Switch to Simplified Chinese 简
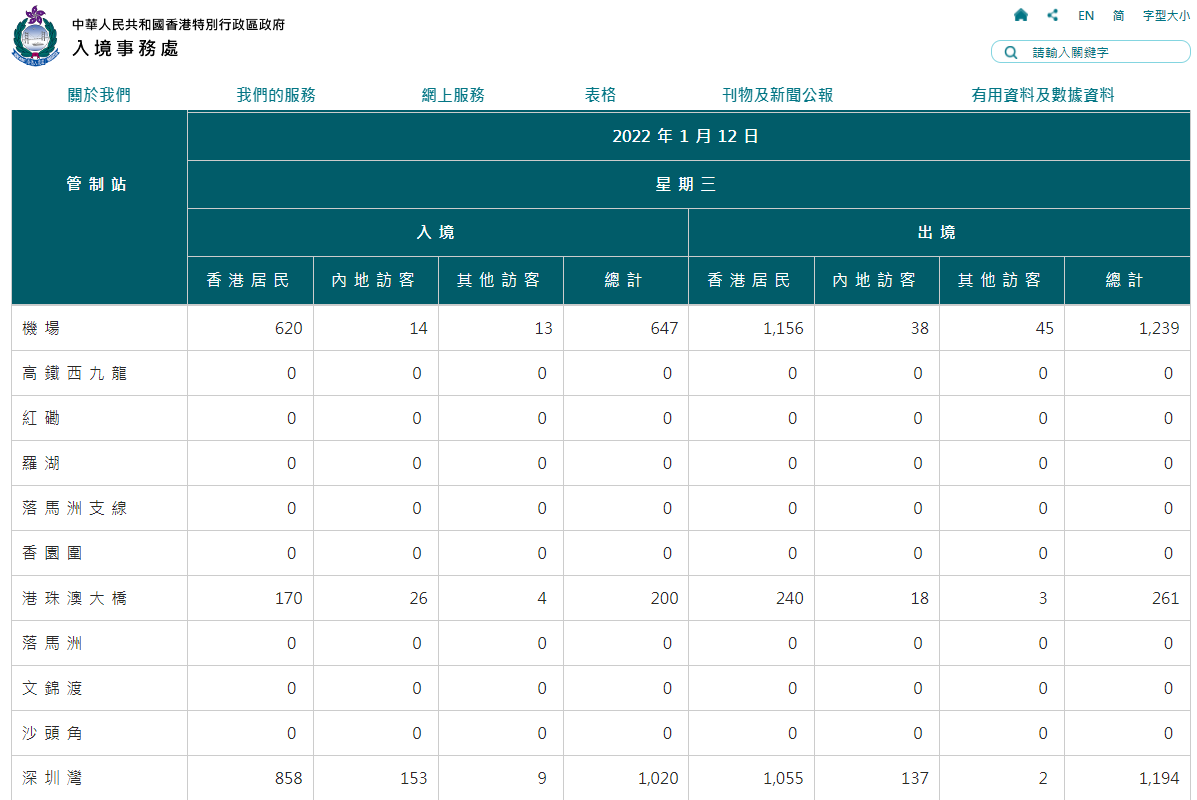 tap(1118, 16)
